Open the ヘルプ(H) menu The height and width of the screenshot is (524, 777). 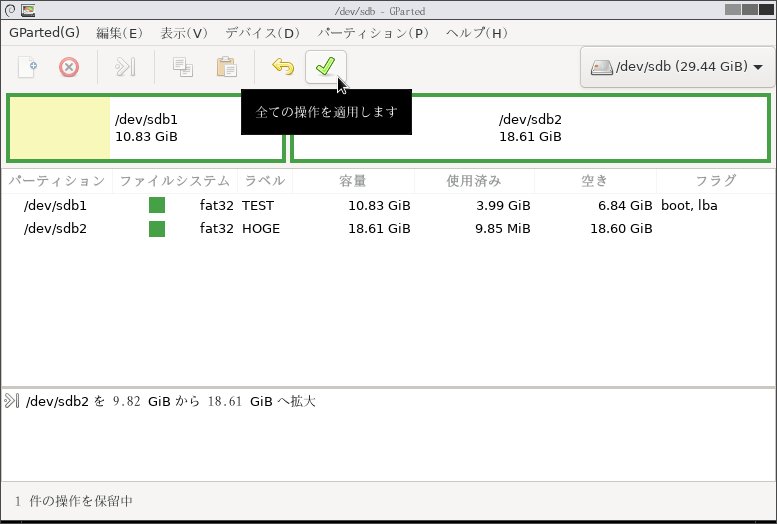pos(477,33)
